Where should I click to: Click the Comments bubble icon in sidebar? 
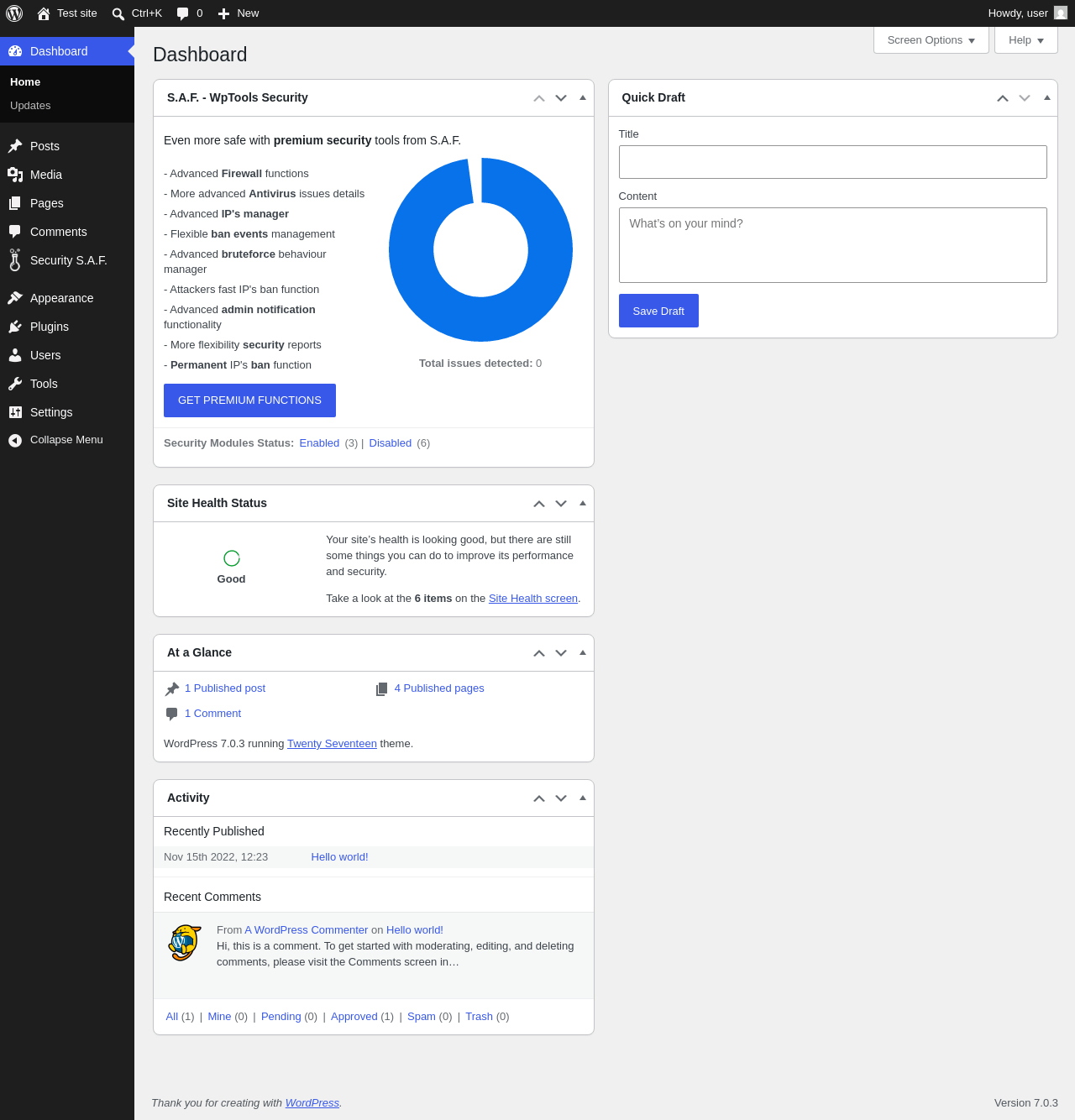(x=15, y=232)
